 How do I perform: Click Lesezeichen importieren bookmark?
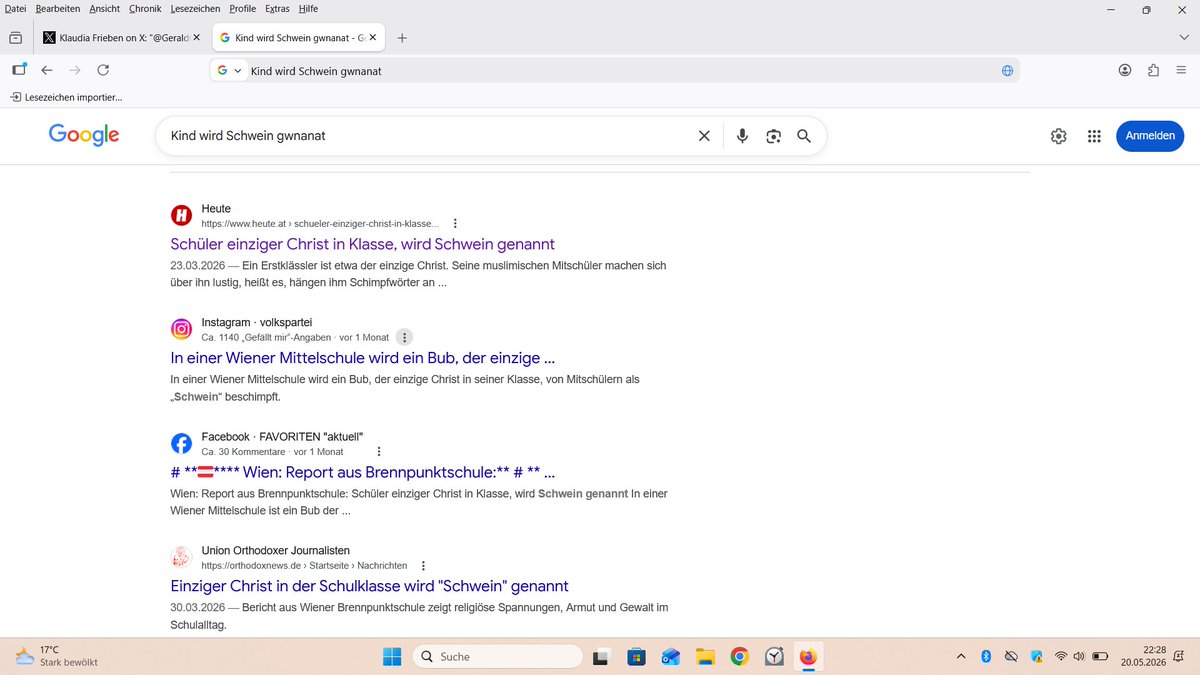(x=66, y=97)
